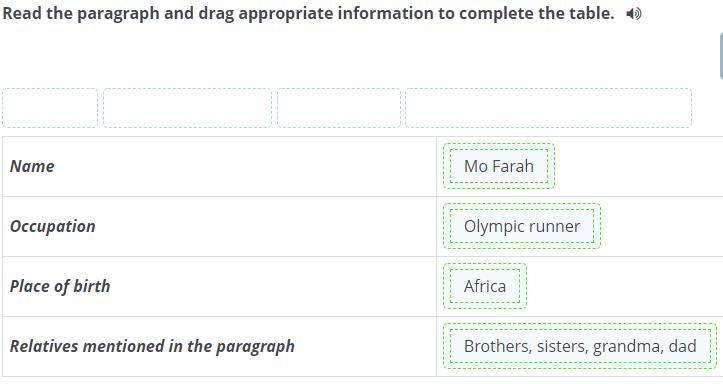This screenshot has width=723, height=384.
Task: Click the widest empty drop slot above the table
Action: [549, 108]
